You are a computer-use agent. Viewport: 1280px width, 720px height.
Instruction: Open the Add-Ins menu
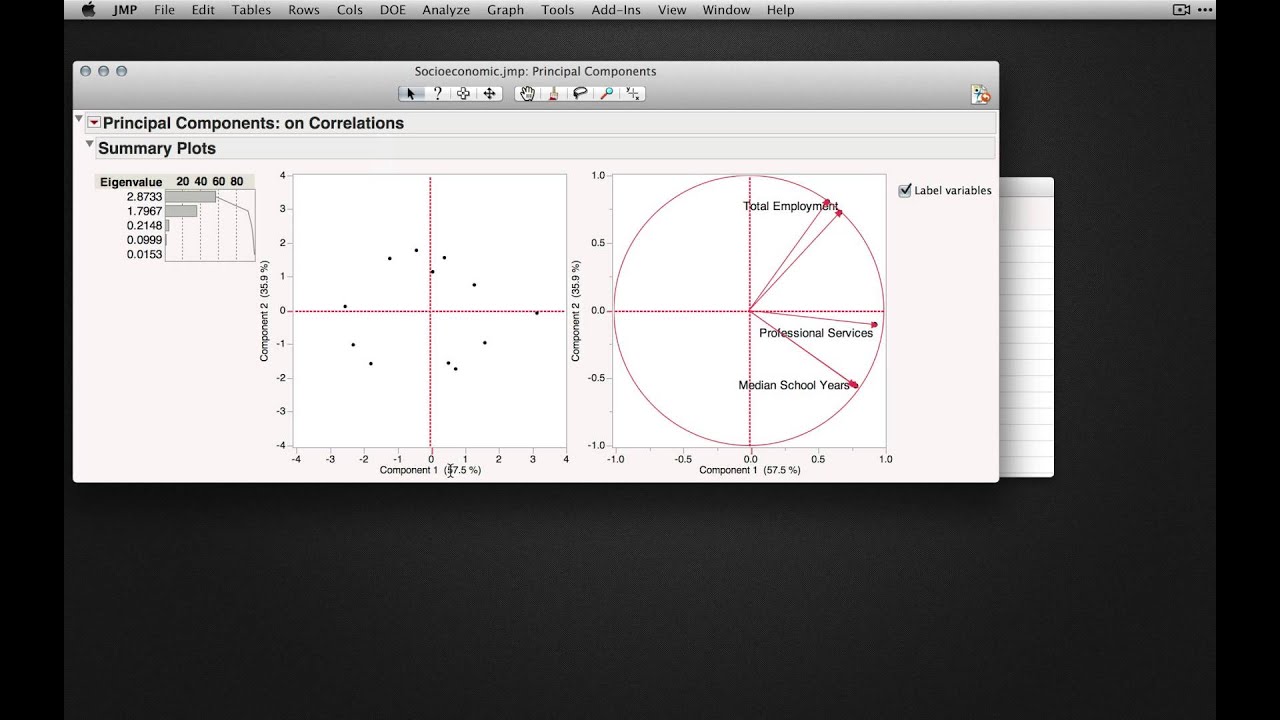(x=615, y=10)
